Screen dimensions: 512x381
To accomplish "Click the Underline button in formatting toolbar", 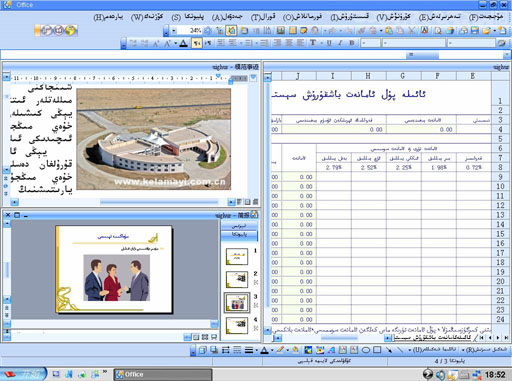I will (x=329, y=43).
